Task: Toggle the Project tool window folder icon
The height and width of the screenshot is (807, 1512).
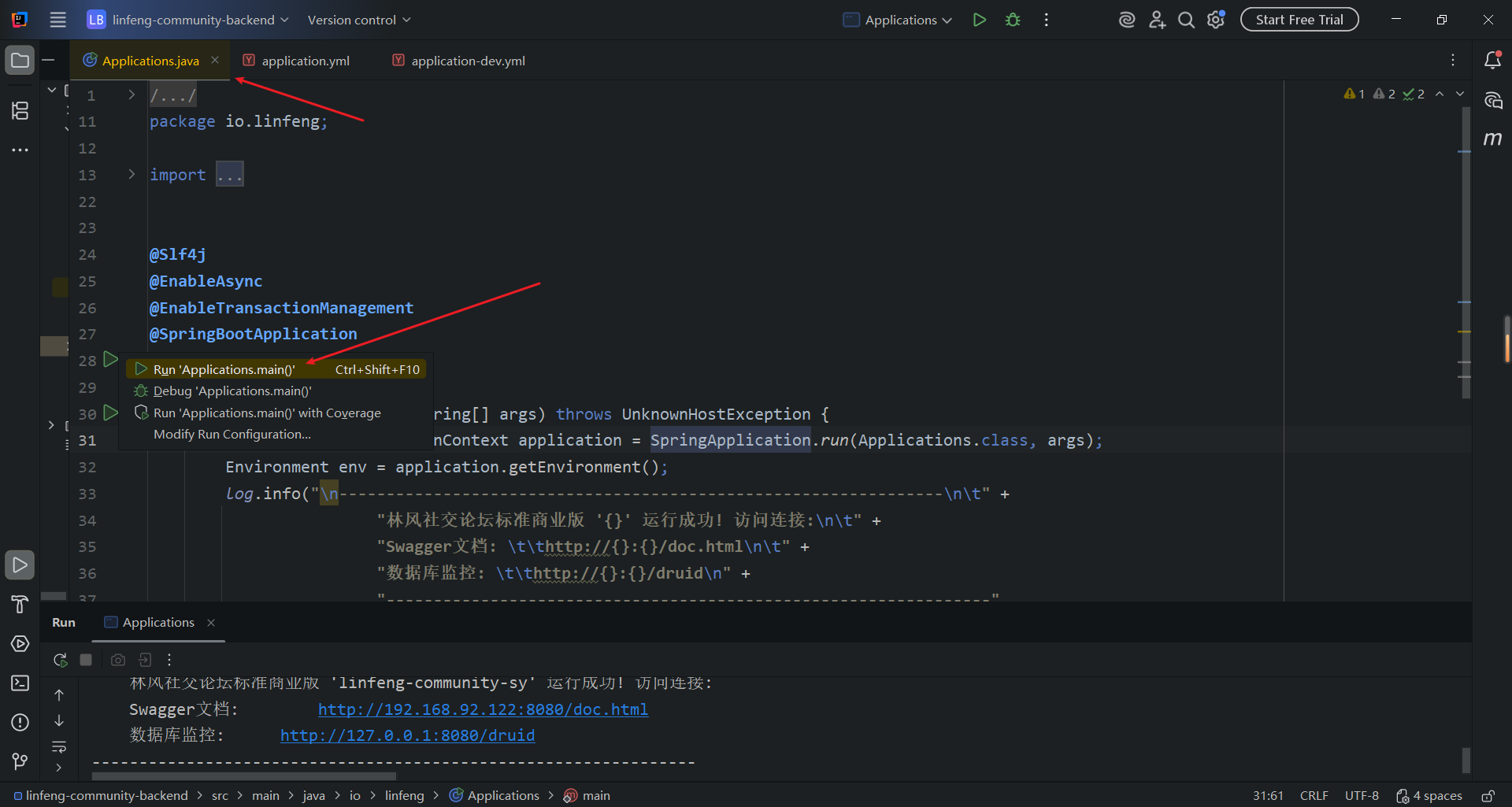Action: [20, 61]
